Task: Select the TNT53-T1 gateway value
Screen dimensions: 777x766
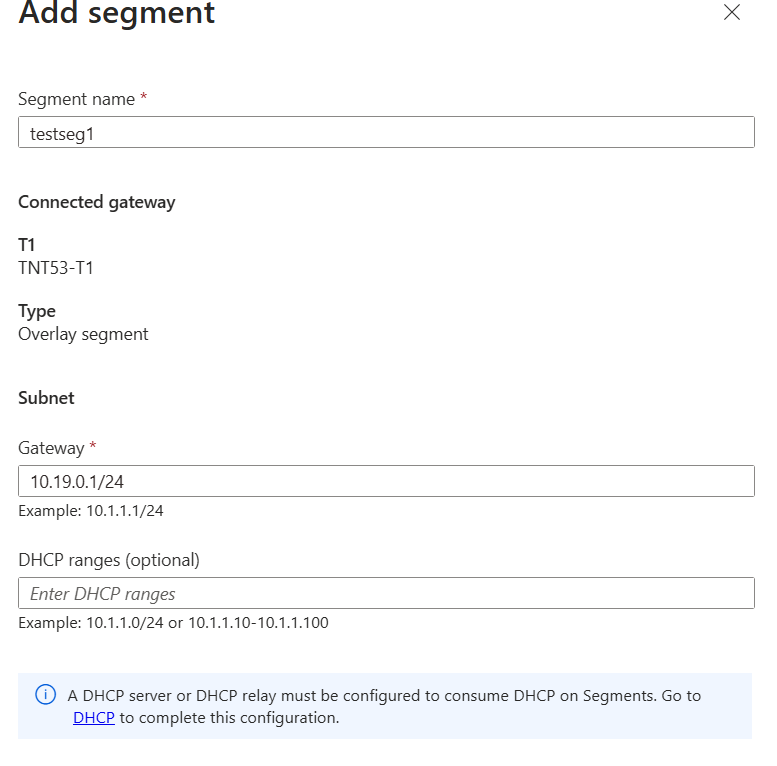Action: pyautogui.click(x=56, y=267)
